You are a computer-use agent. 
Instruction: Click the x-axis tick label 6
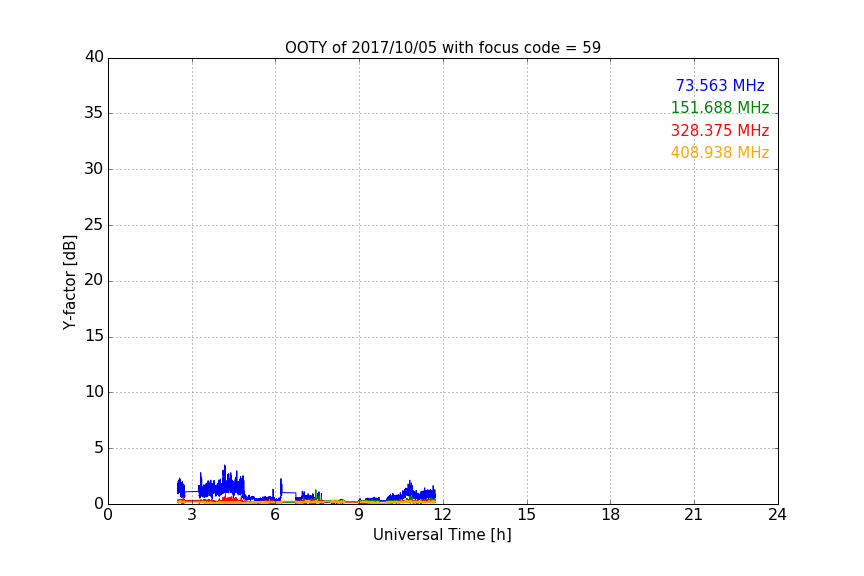point(276,515)
